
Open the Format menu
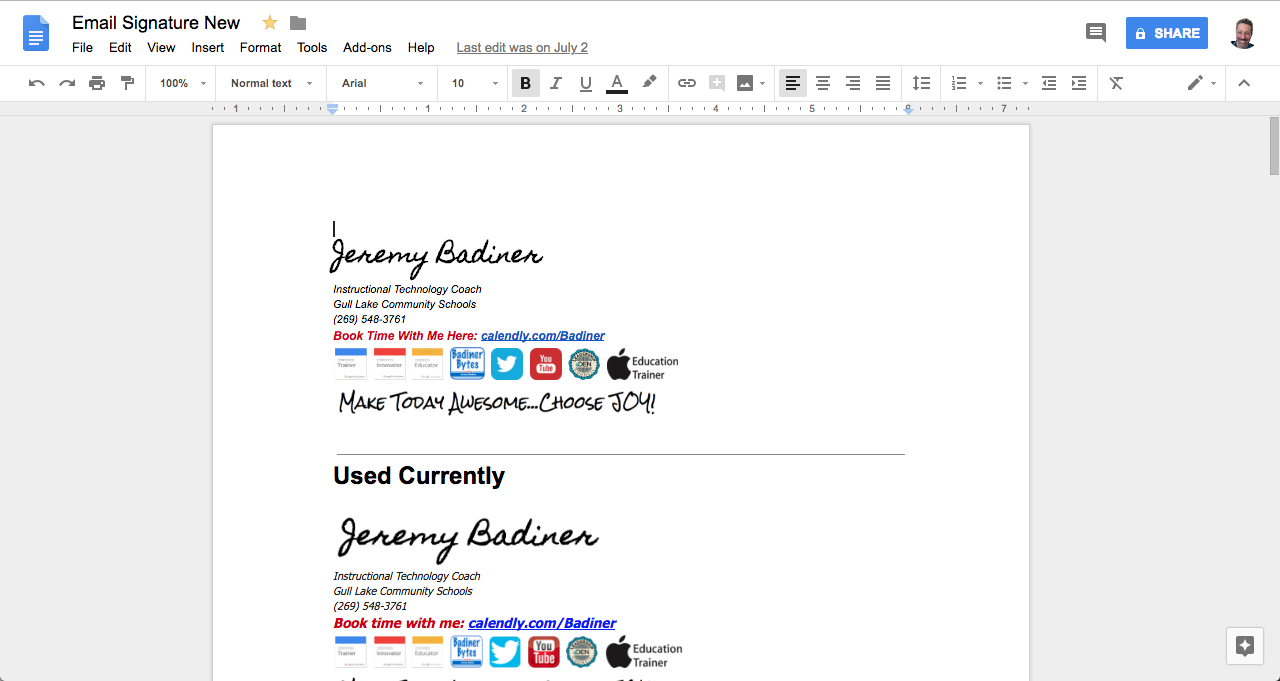tap(260, 47)
